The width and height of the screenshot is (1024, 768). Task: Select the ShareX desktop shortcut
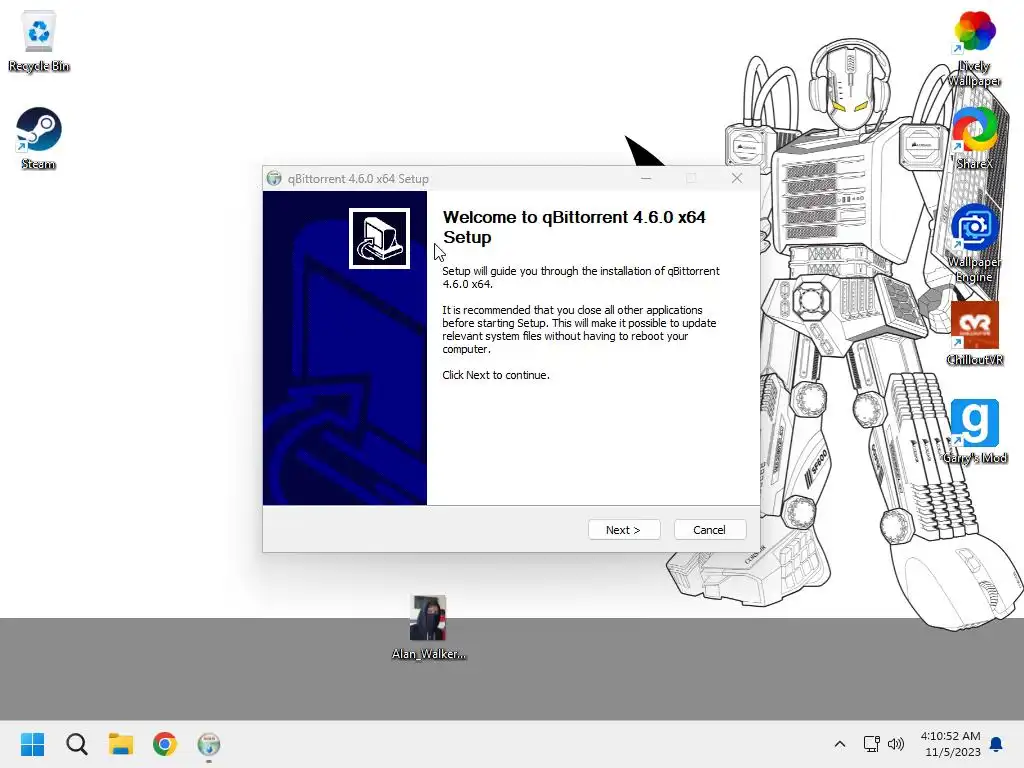click(x=974, y=138)
